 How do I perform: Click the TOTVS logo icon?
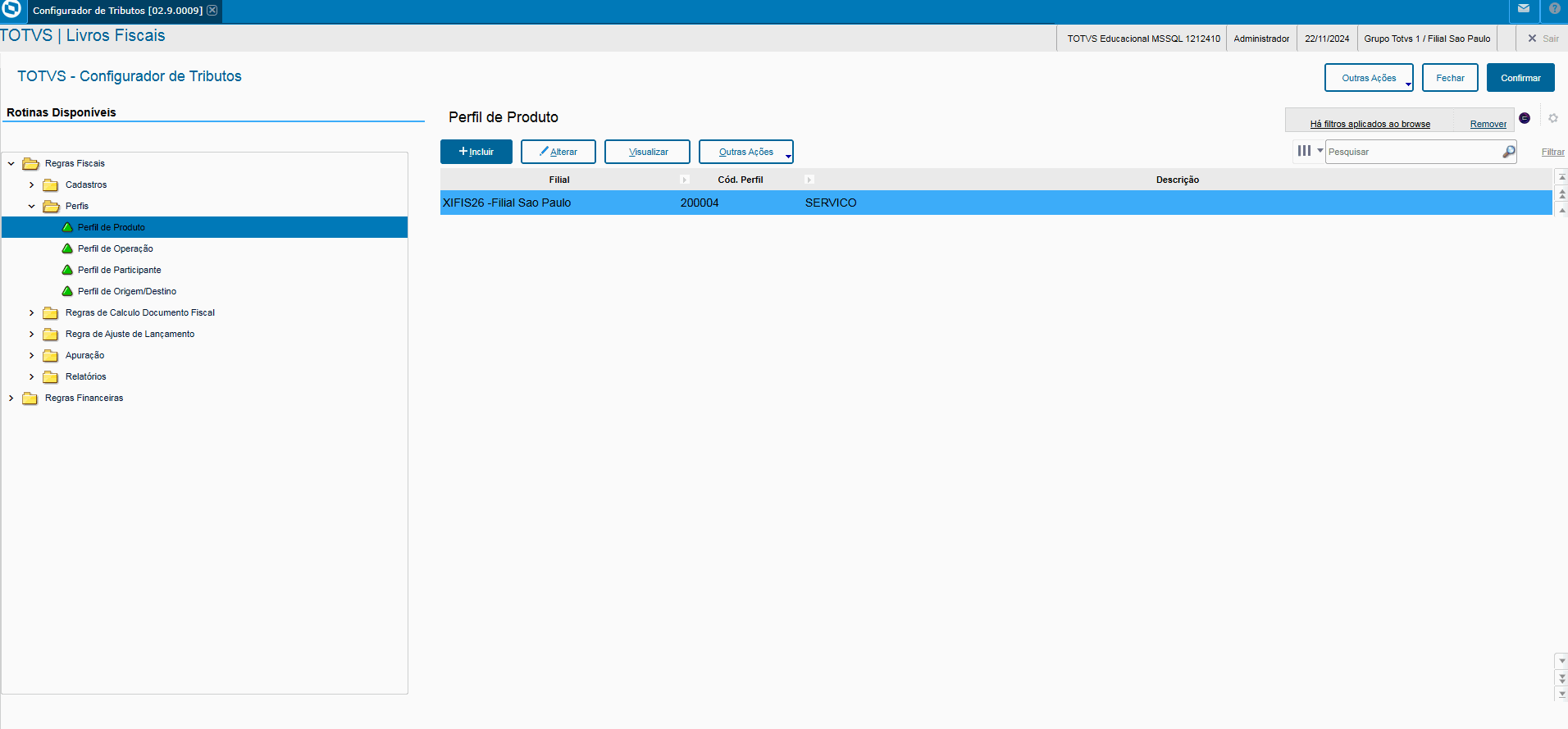click(11, 10)
